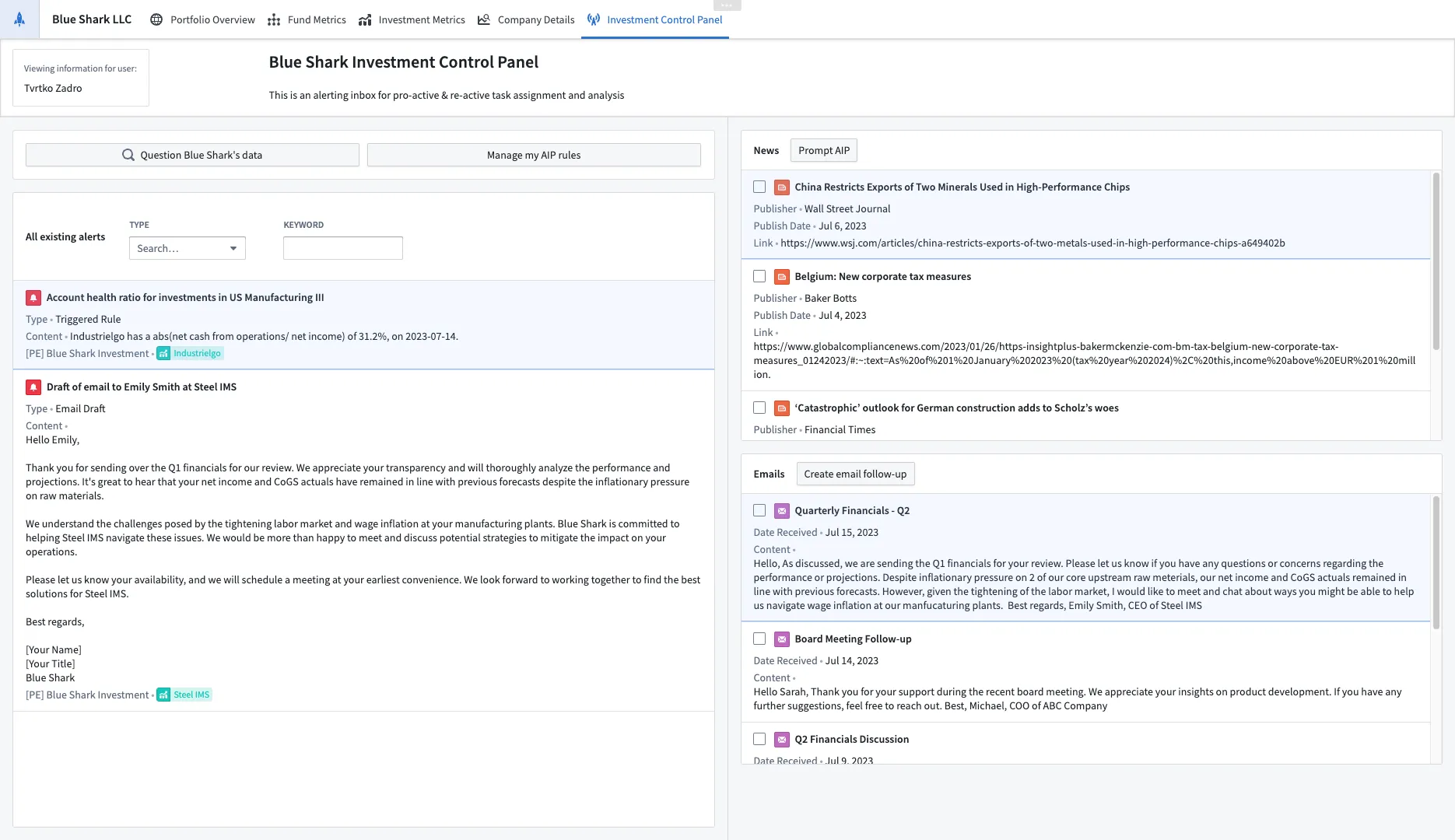
Task: Open the Portfolio Overview tab
Action: coord(202,20)
